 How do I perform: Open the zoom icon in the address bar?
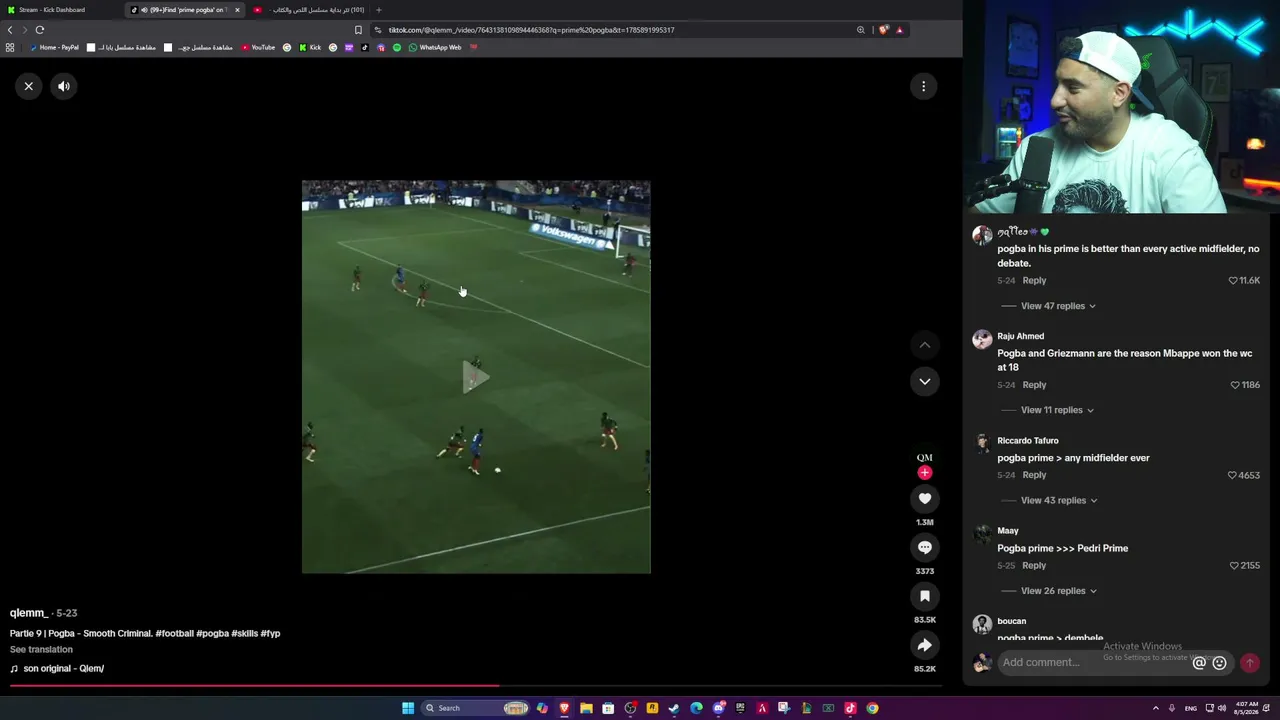(860, 30)
